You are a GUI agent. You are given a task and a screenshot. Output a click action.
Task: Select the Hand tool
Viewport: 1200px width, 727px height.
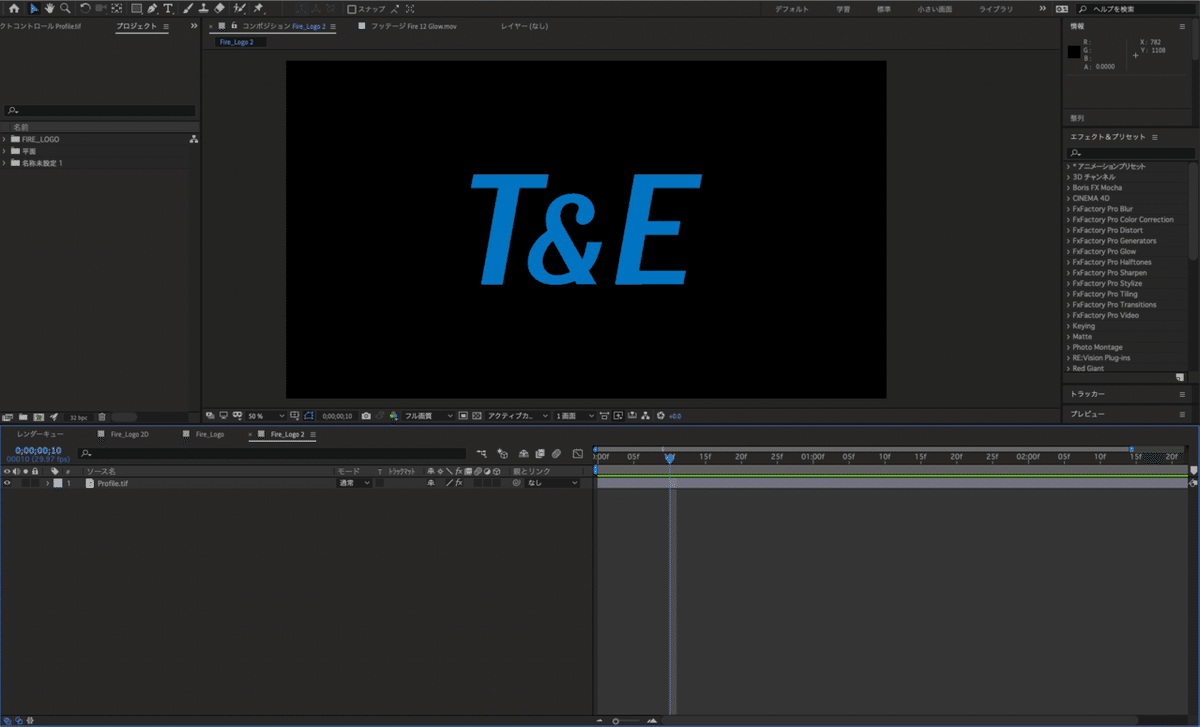51,8
